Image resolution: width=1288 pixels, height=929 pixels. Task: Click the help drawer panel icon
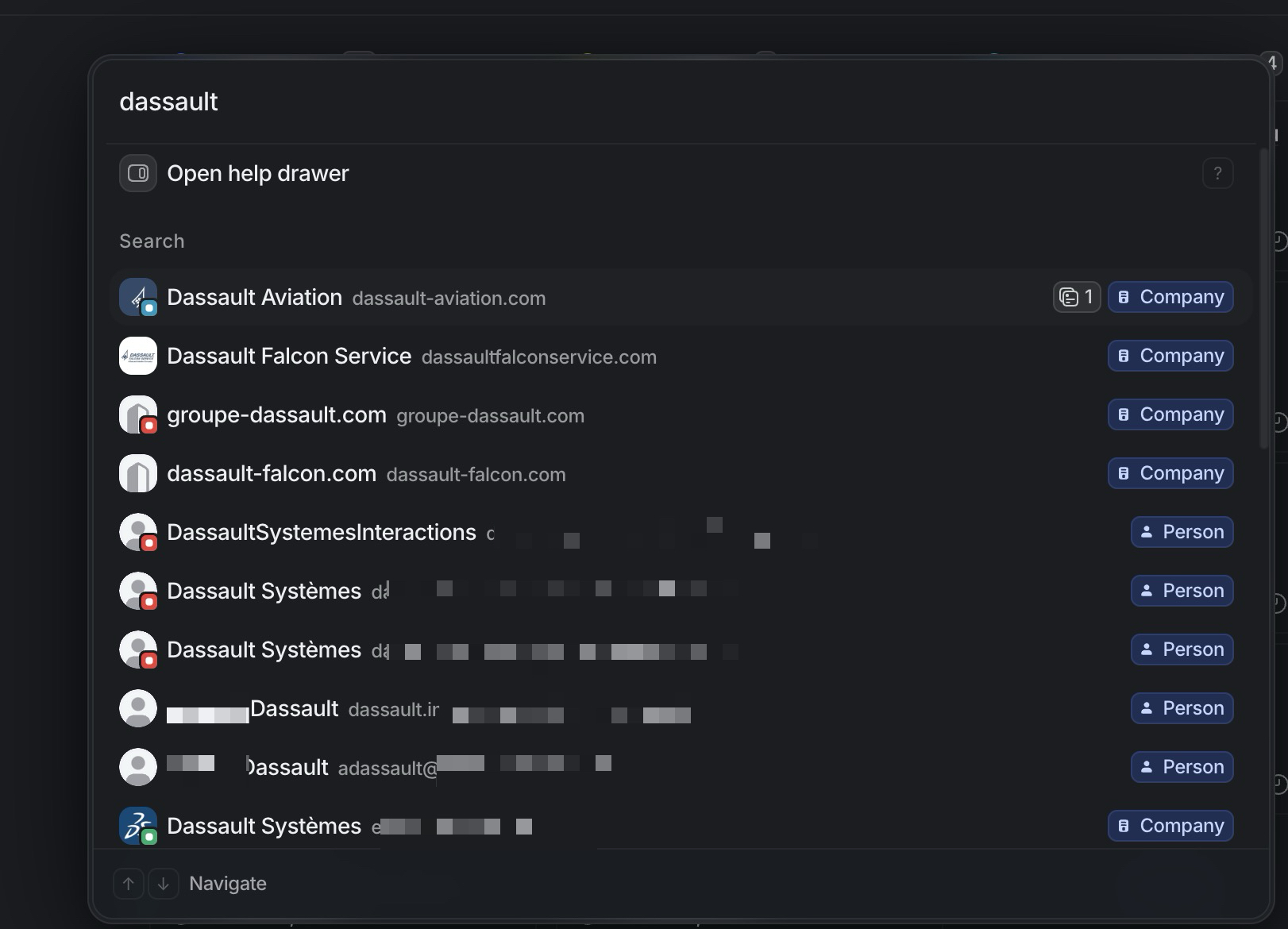tap(138, 173)
